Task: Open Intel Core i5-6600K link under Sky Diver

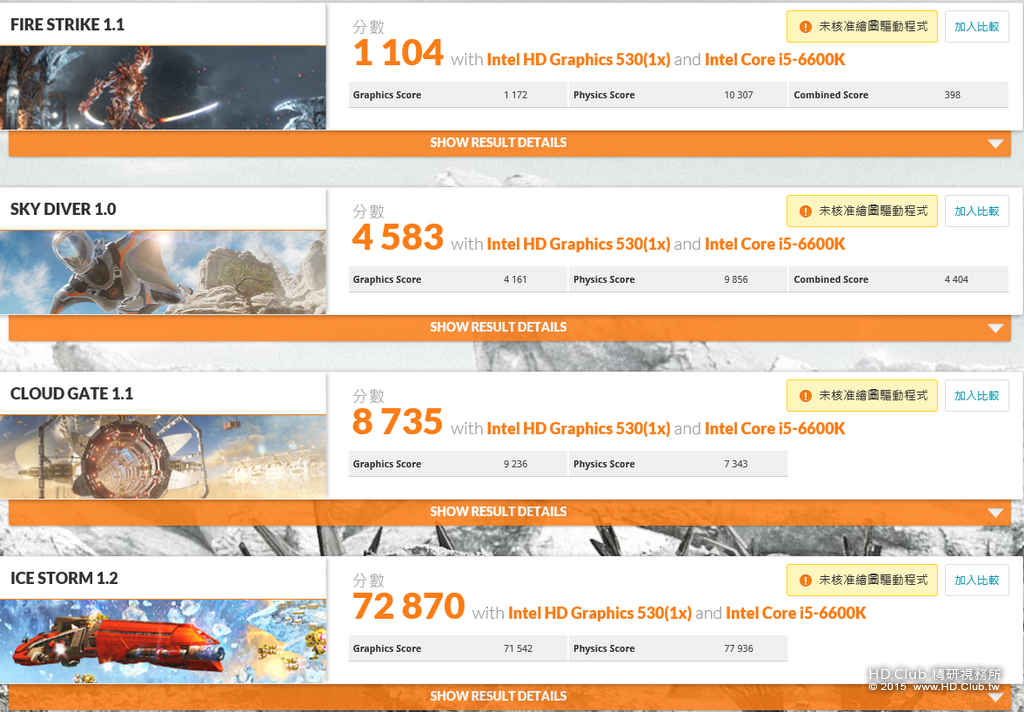Action: click(775, 244)
